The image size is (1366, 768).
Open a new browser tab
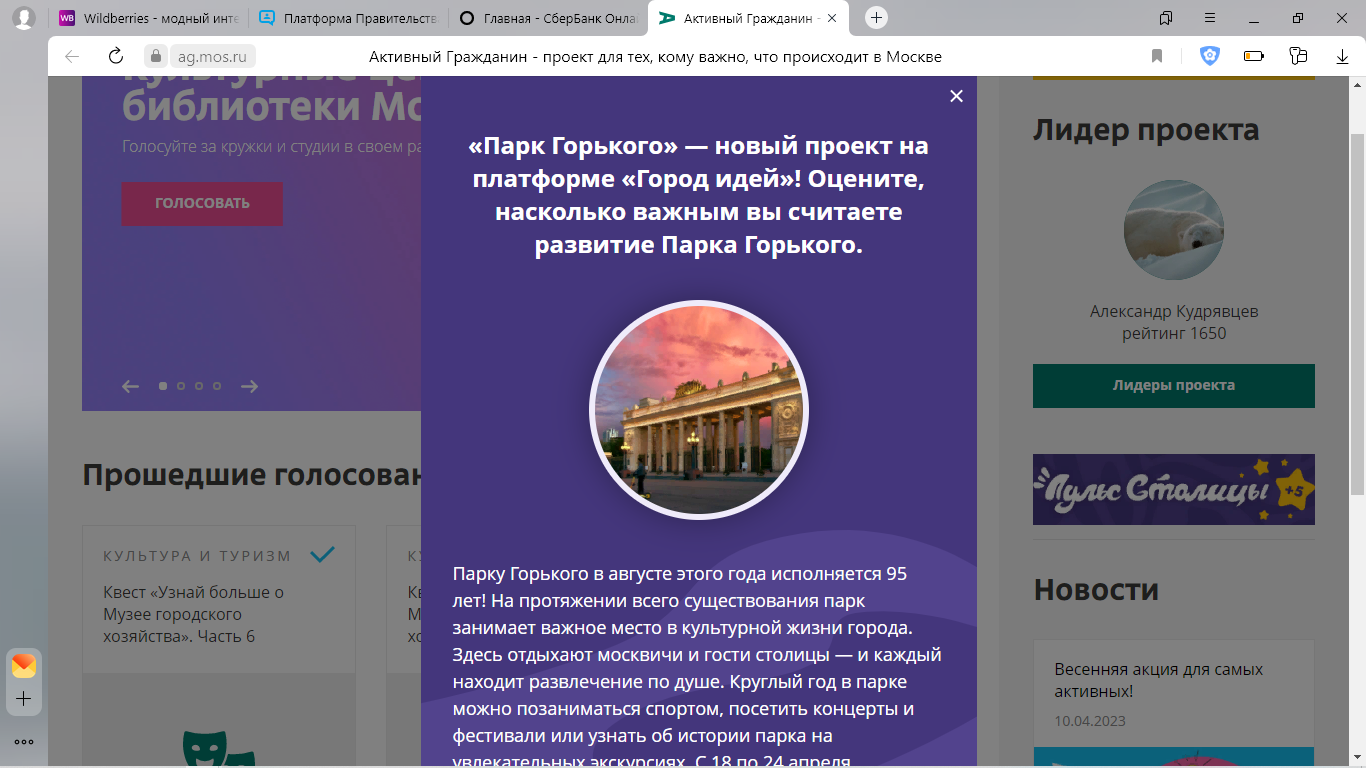876,18
